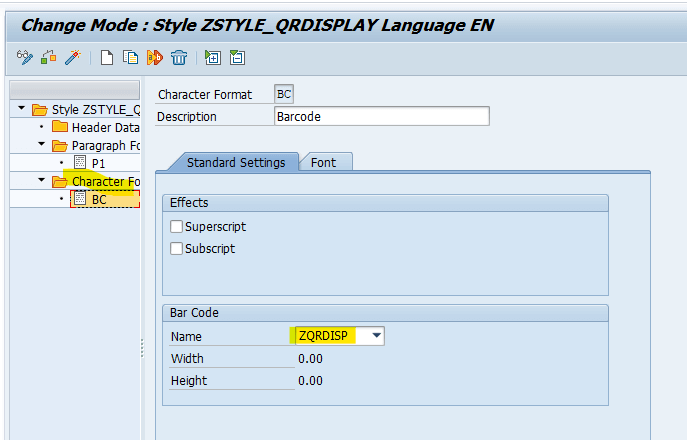Select the P1 paragraph format node
This screenshot has height=440, width=687.
pos(99,163)
